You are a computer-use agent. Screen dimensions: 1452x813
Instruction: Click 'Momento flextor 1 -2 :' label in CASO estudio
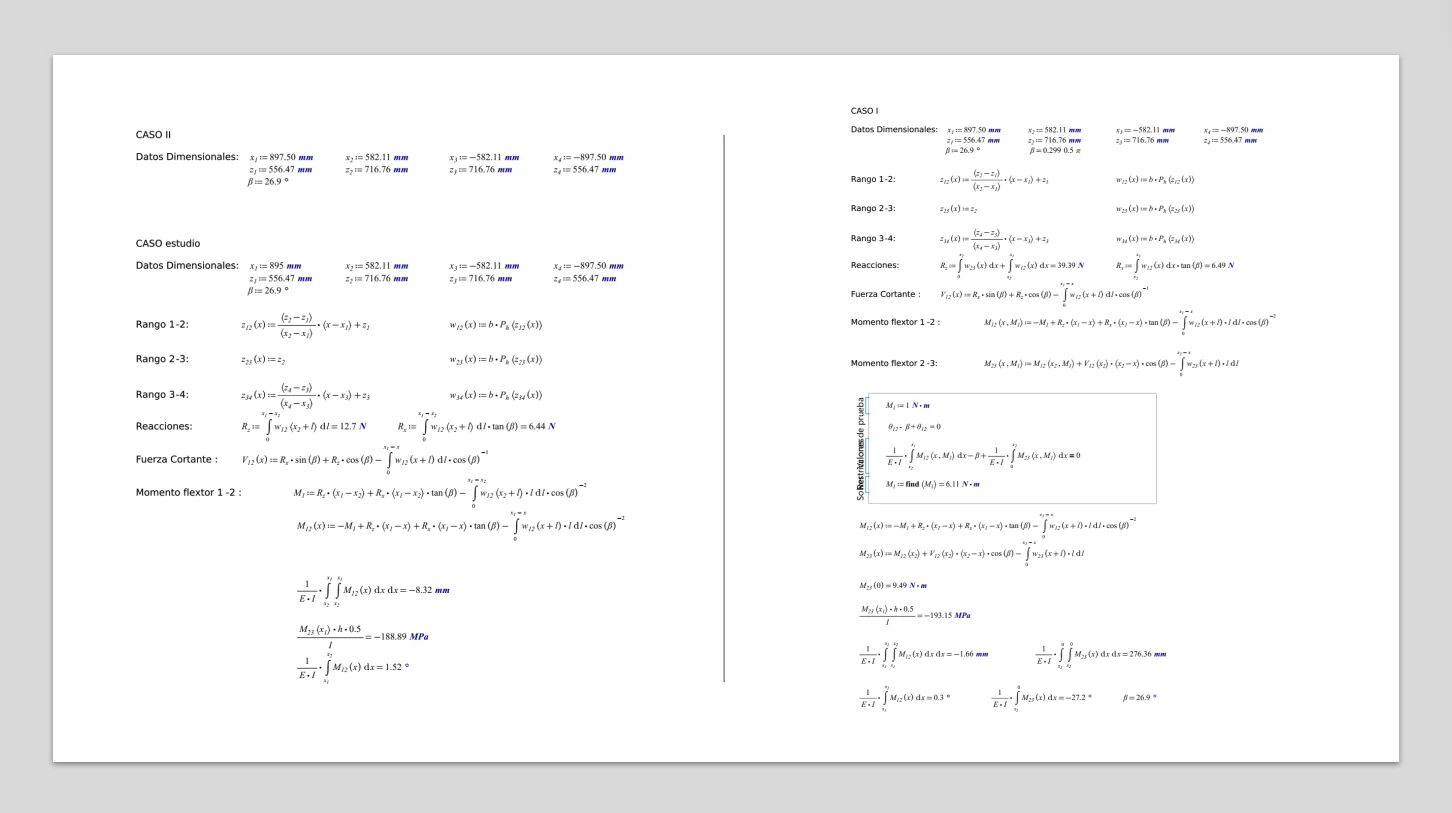189,492
